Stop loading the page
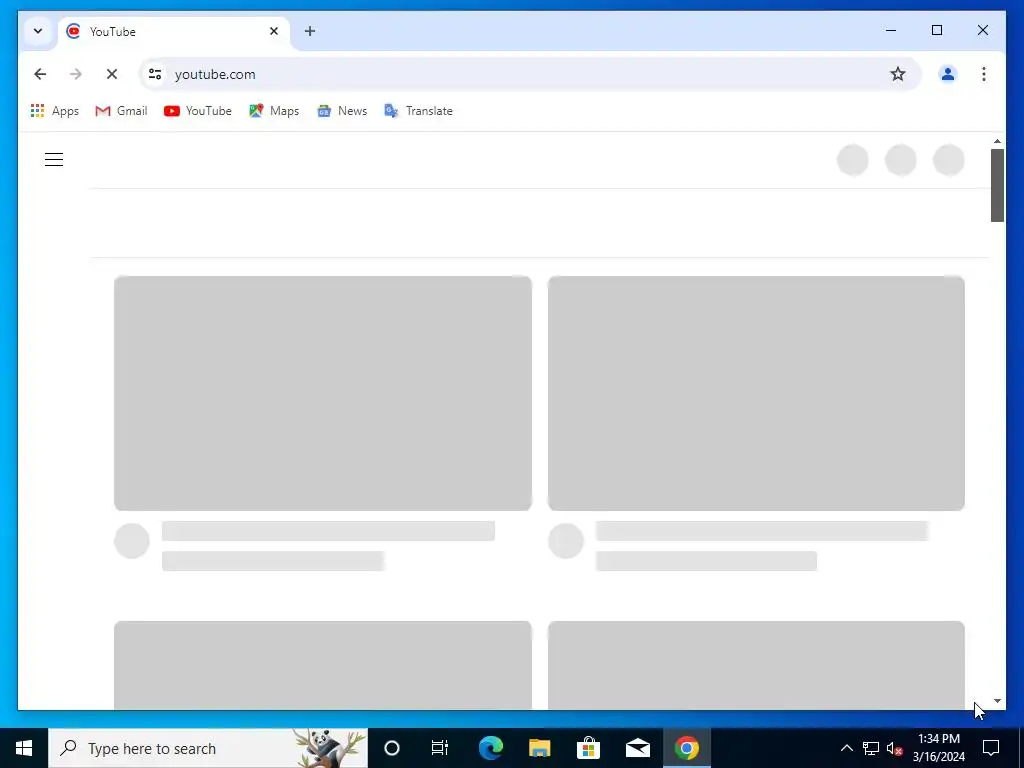 (x=112, y=74)
